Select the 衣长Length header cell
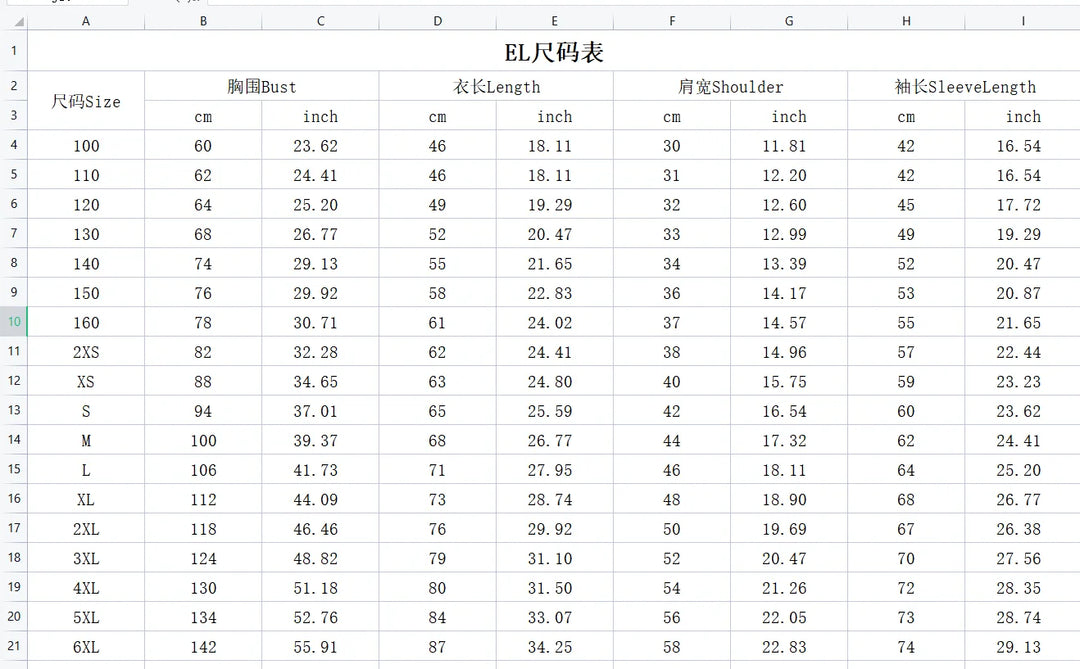The height and width of the screenshot is (669, 1080). coord(496,87)
